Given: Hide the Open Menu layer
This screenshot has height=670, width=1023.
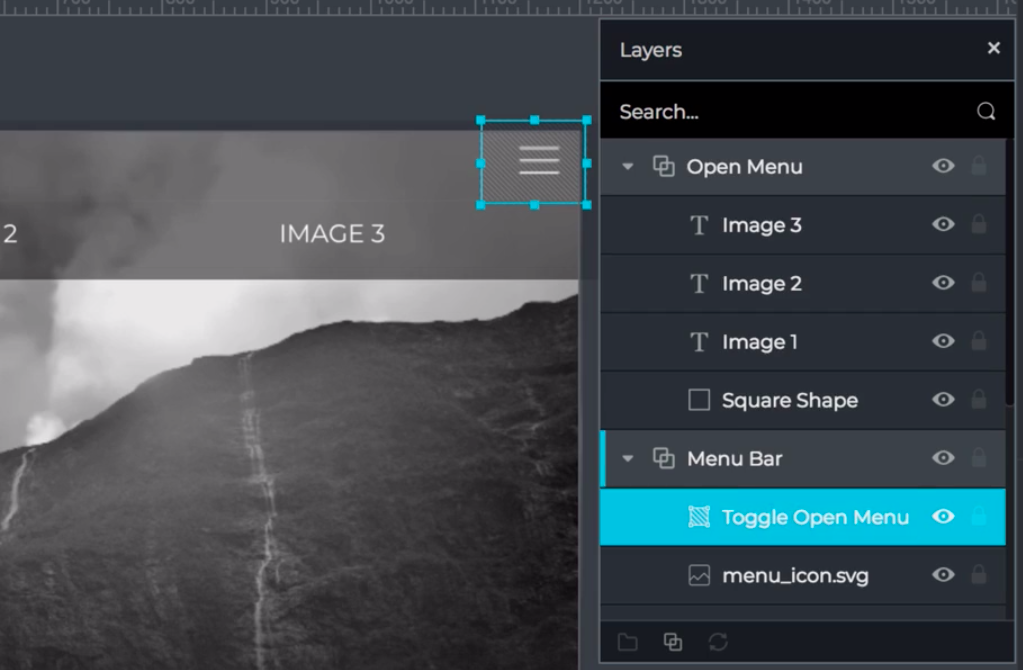Looking at the screenshot, I should pos(943,166).
